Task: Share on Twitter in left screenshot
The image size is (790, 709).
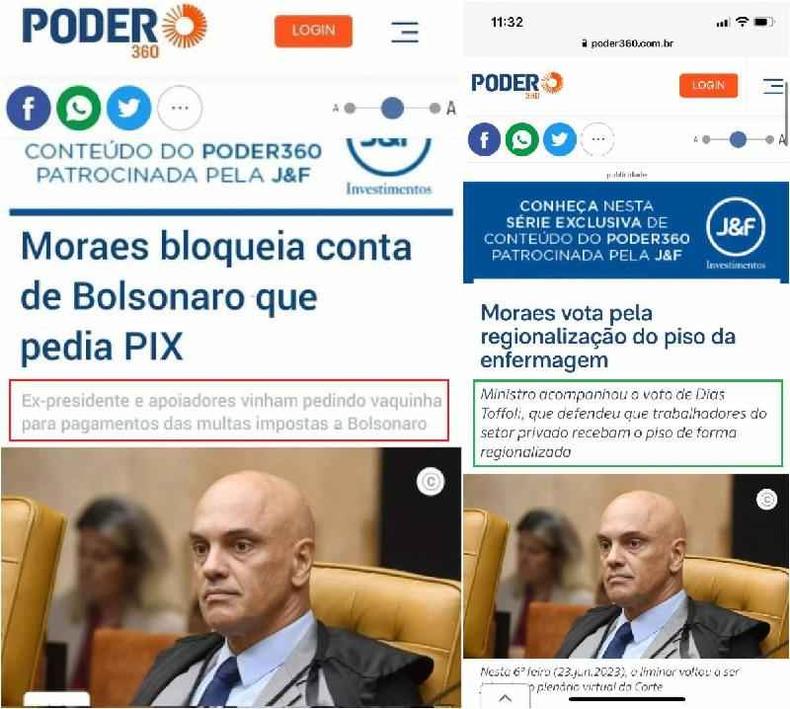Action: coord(129,108)
